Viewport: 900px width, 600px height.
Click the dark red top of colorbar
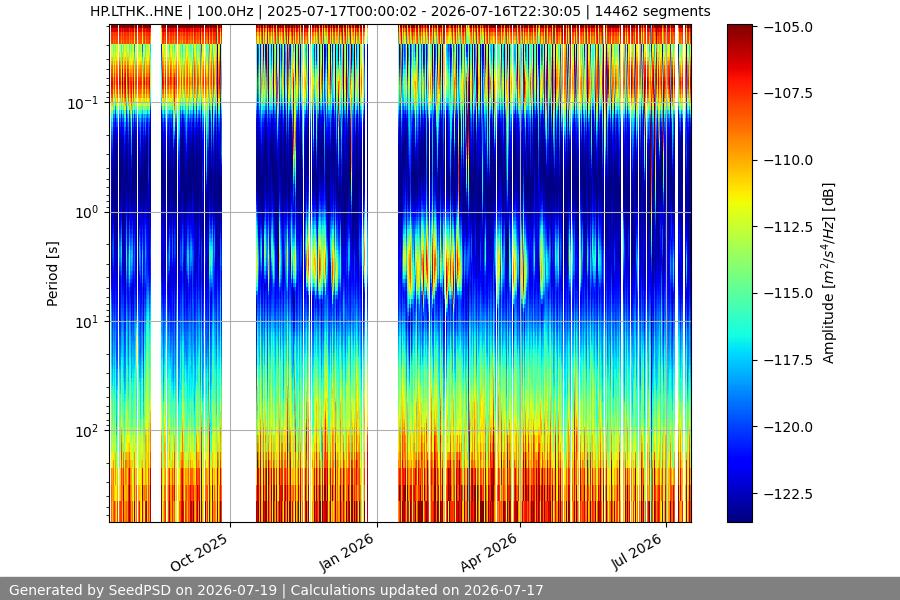pos(739,30)
